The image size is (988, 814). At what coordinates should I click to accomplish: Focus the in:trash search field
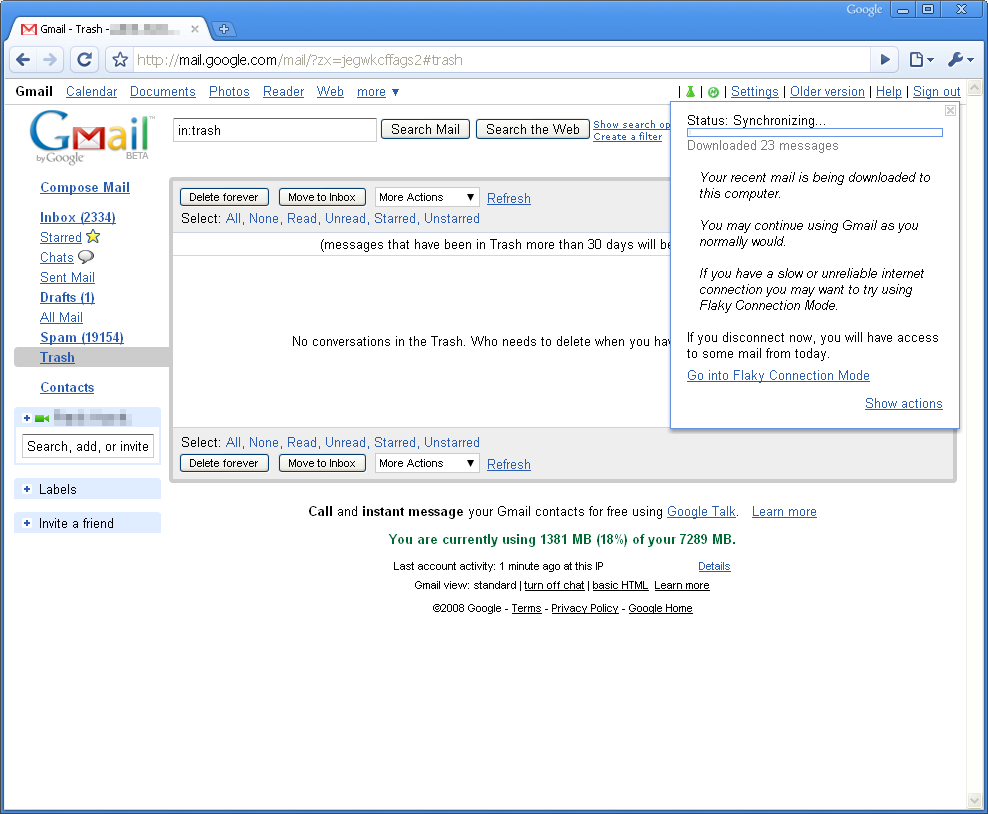(275, 130)
